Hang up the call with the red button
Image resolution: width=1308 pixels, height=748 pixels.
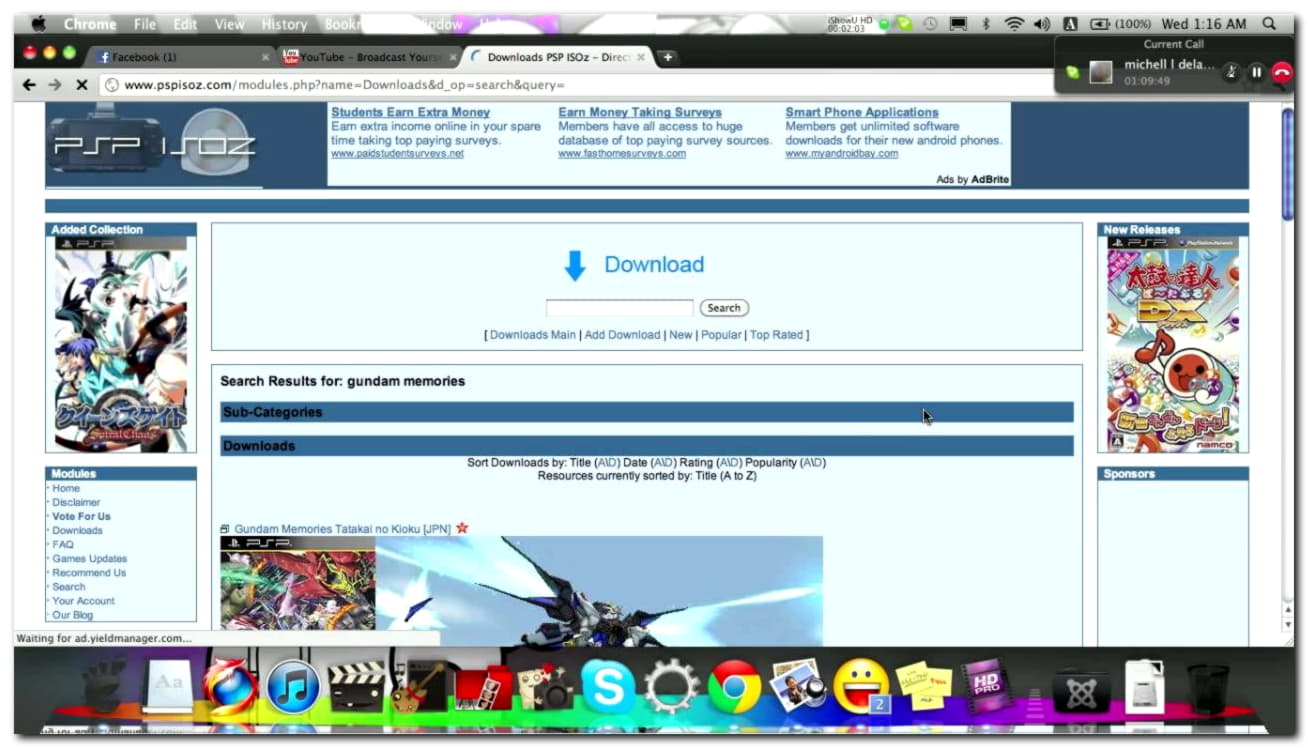[1282, 72]
